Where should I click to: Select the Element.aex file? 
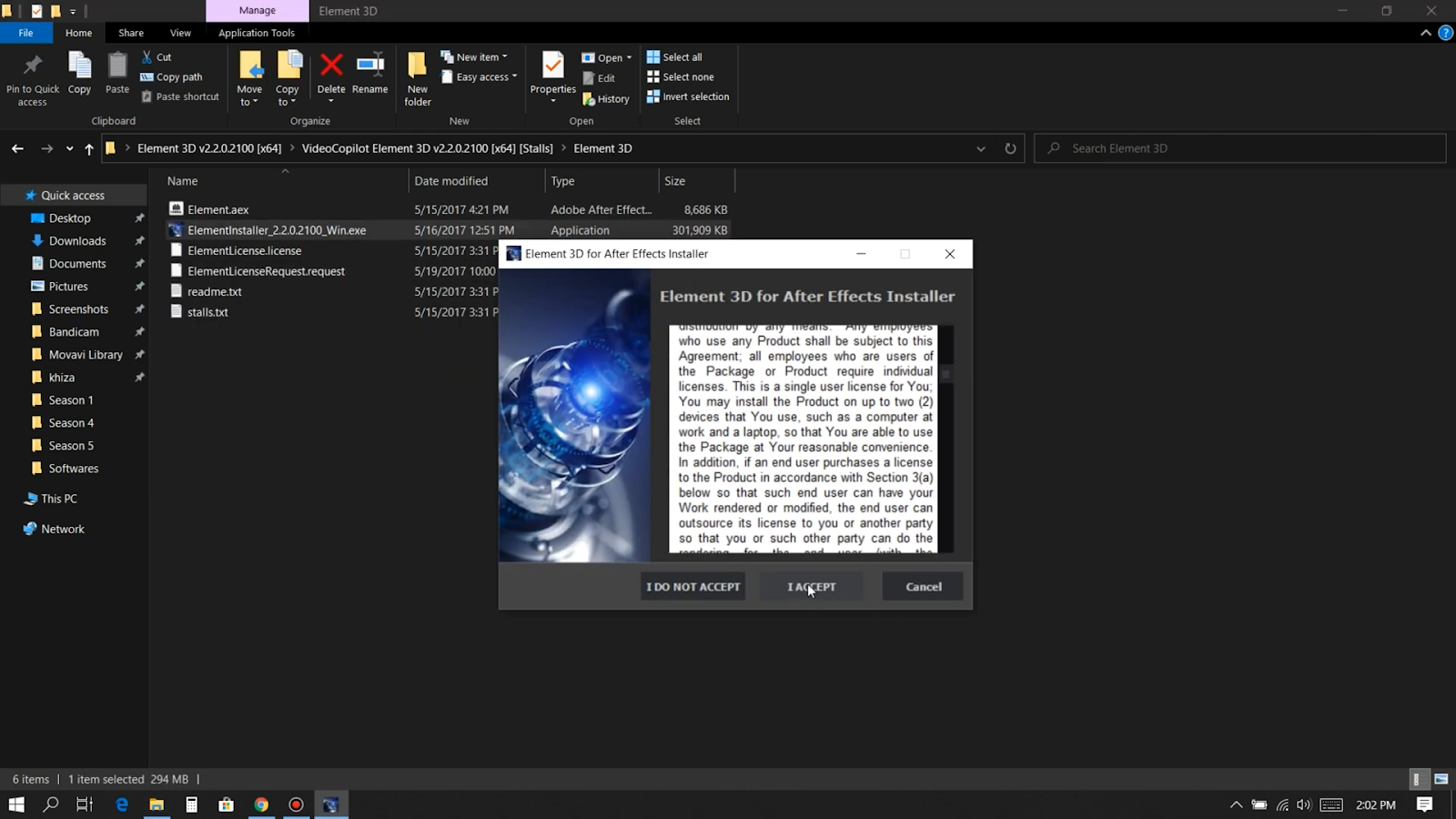(x=217, y=209)
